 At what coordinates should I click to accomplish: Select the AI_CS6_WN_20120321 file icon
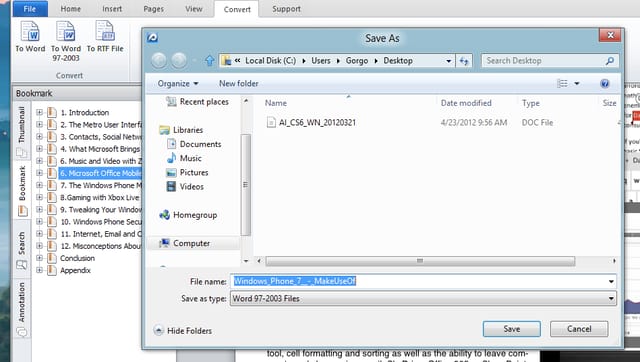271,122
